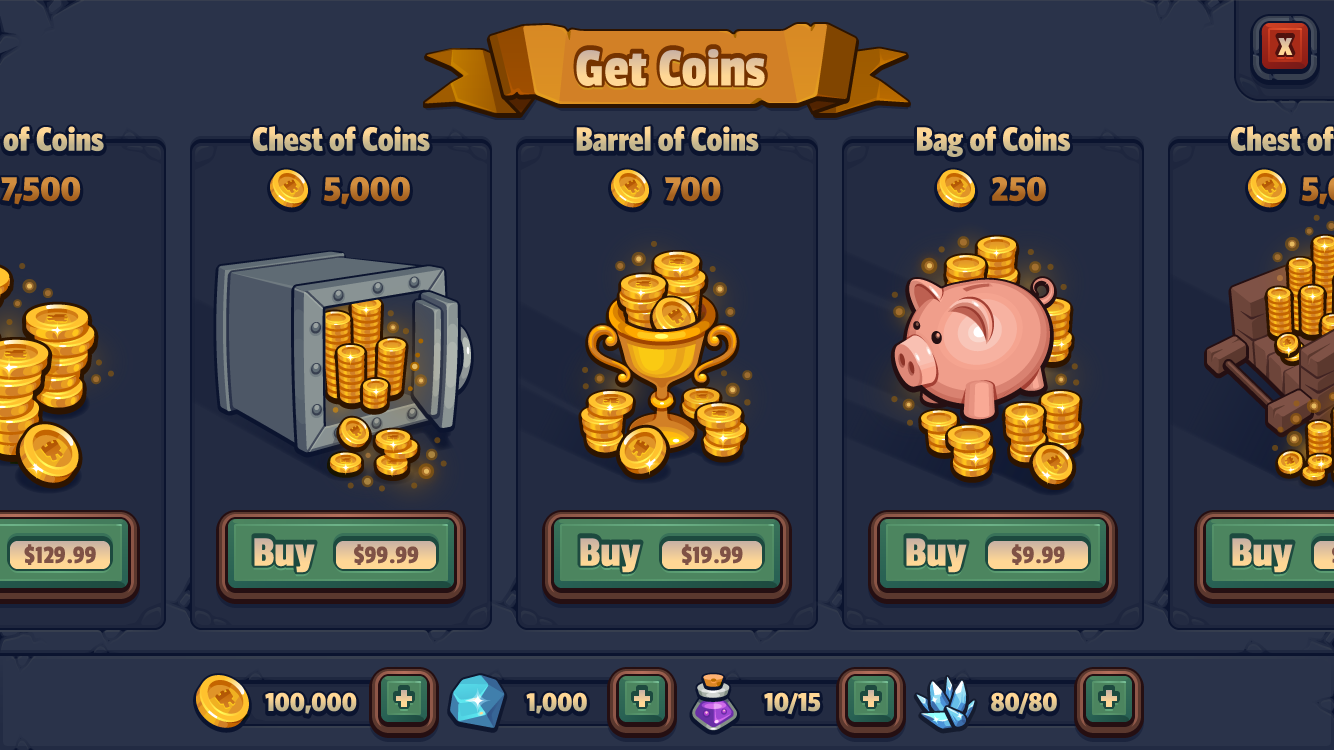Click the blue gem currency icon
The width and height of the screenshot is (1334, 750).
coord(477,701)
